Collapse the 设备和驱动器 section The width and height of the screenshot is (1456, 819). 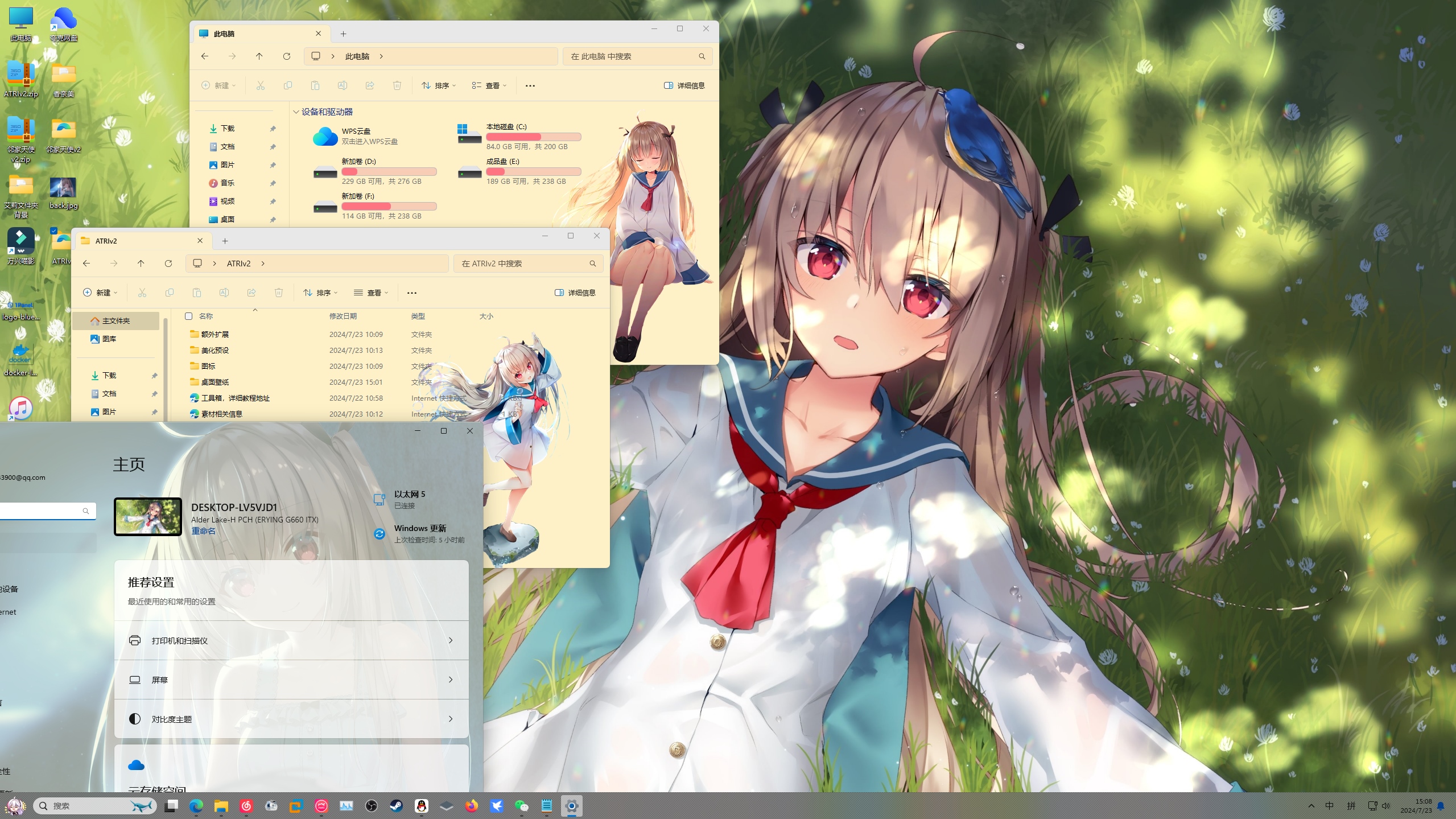pos(296,112)
